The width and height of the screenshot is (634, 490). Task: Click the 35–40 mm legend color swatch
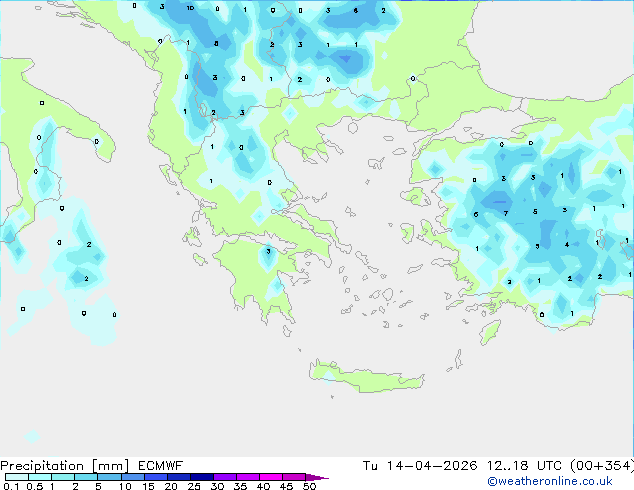(247, 477)
